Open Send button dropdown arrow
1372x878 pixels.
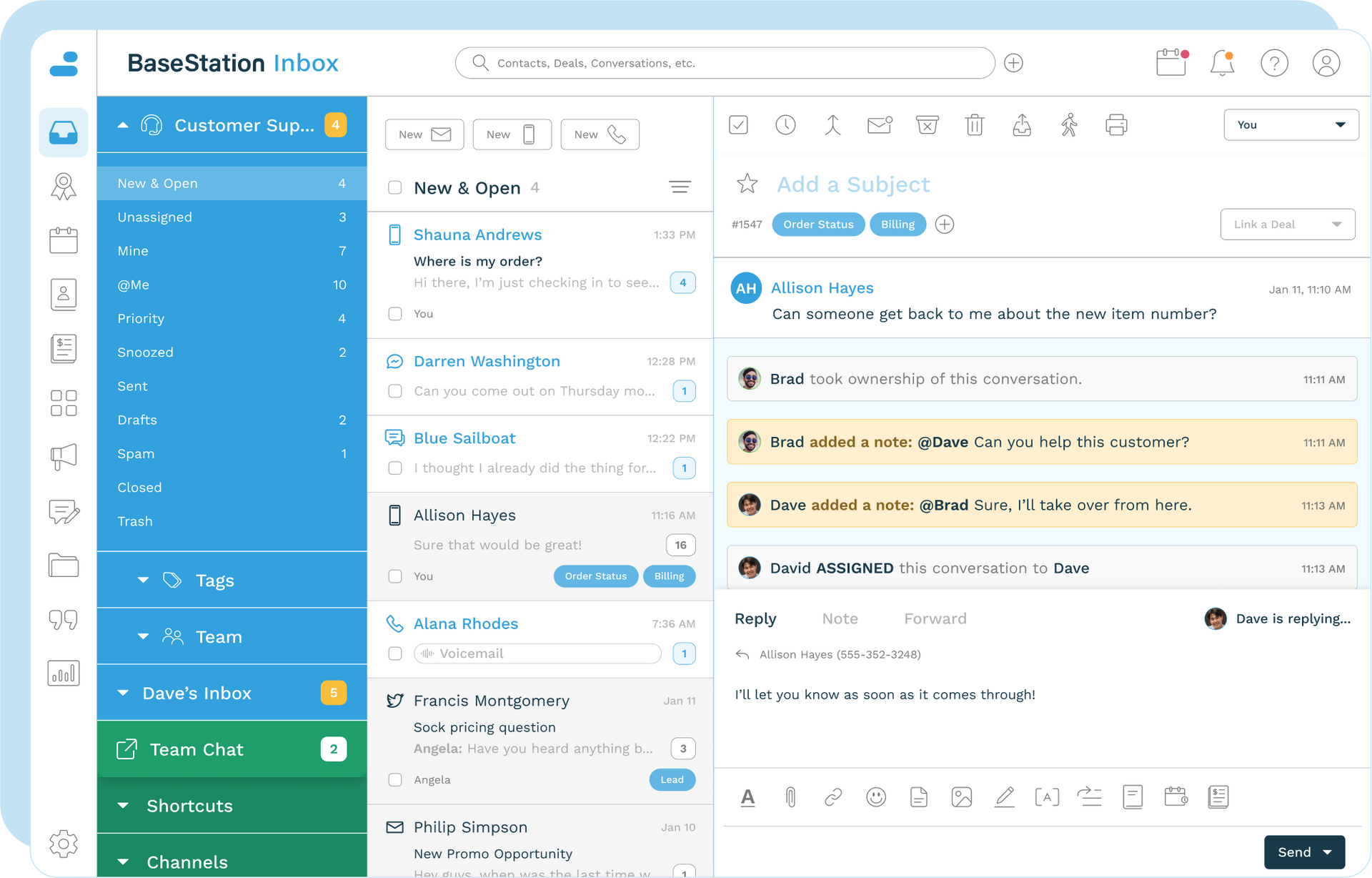tap(1328, 852)
